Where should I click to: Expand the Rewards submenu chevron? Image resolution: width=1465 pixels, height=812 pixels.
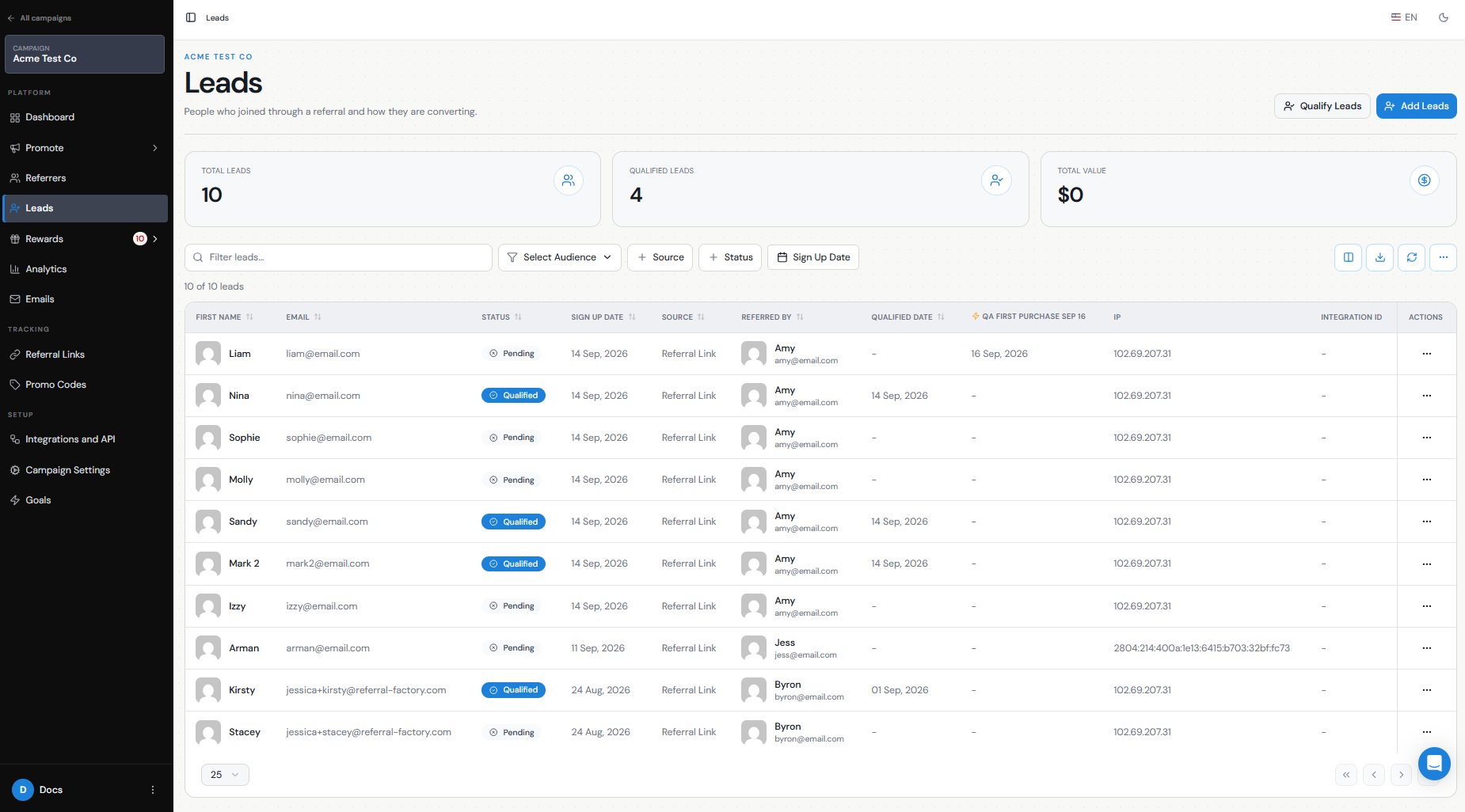pos(155,239)
